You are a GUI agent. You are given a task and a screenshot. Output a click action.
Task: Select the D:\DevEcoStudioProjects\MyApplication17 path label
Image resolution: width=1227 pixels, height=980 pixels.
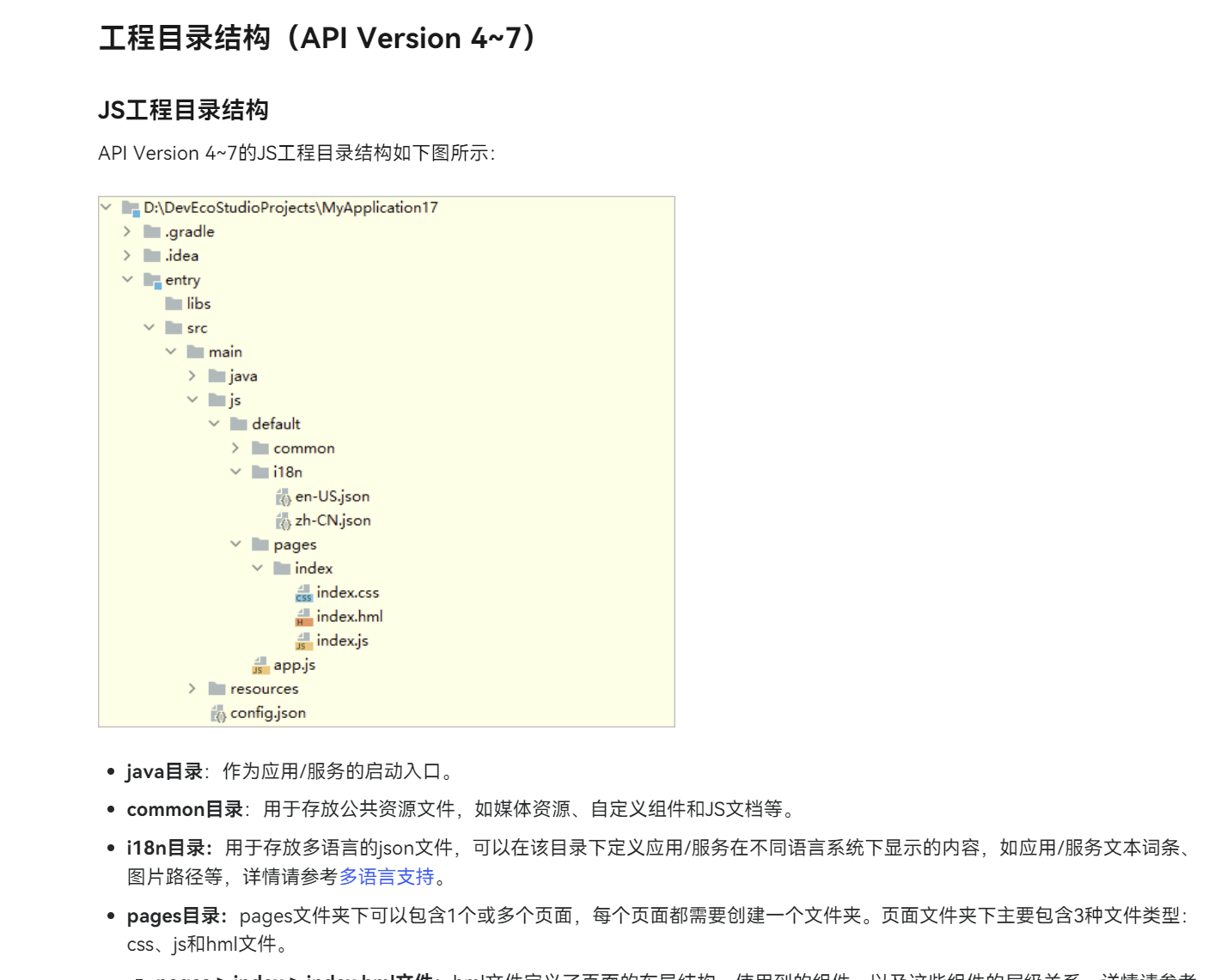pos(291,208)
